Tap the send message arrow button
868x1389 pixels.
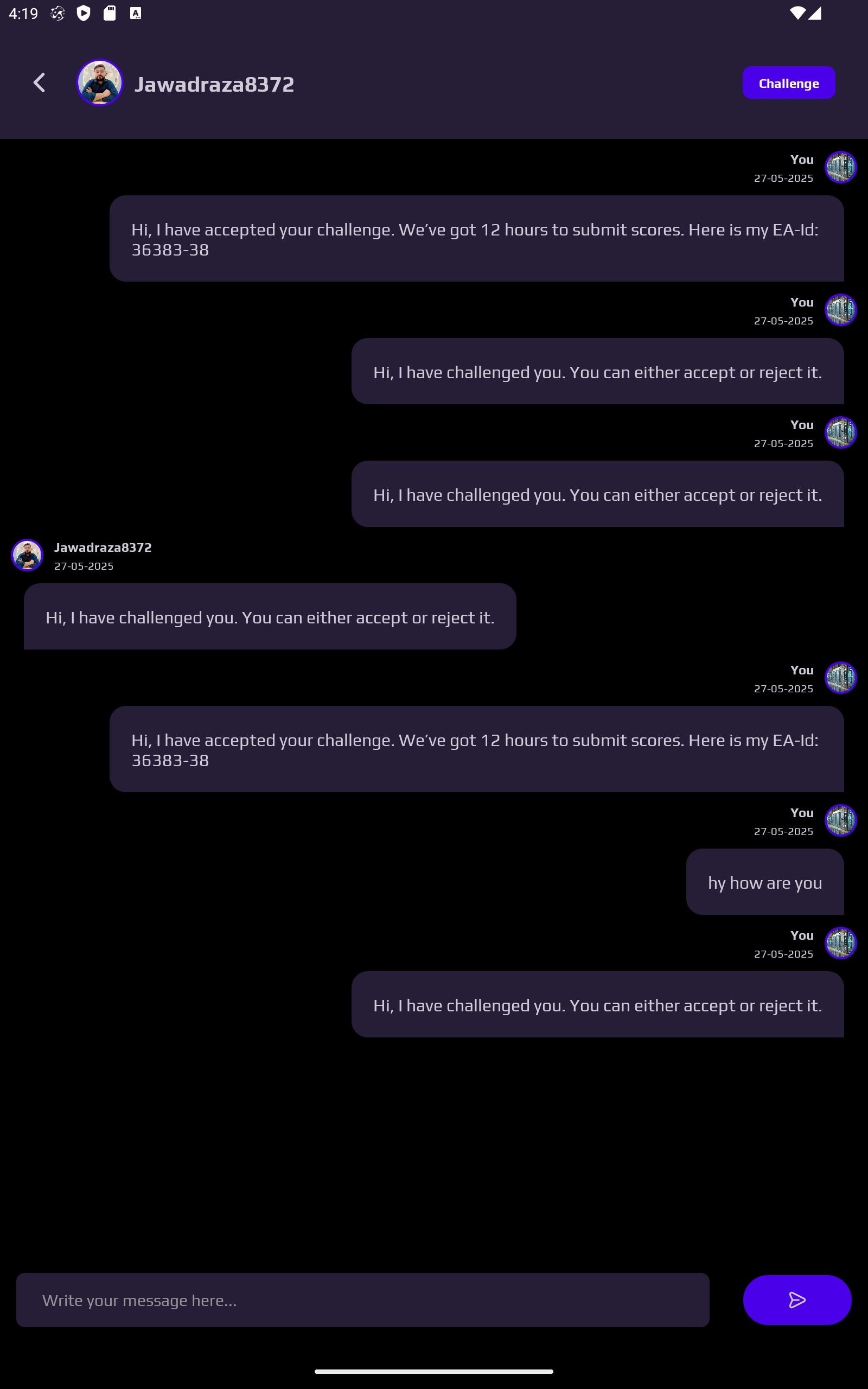[797, 1299]
